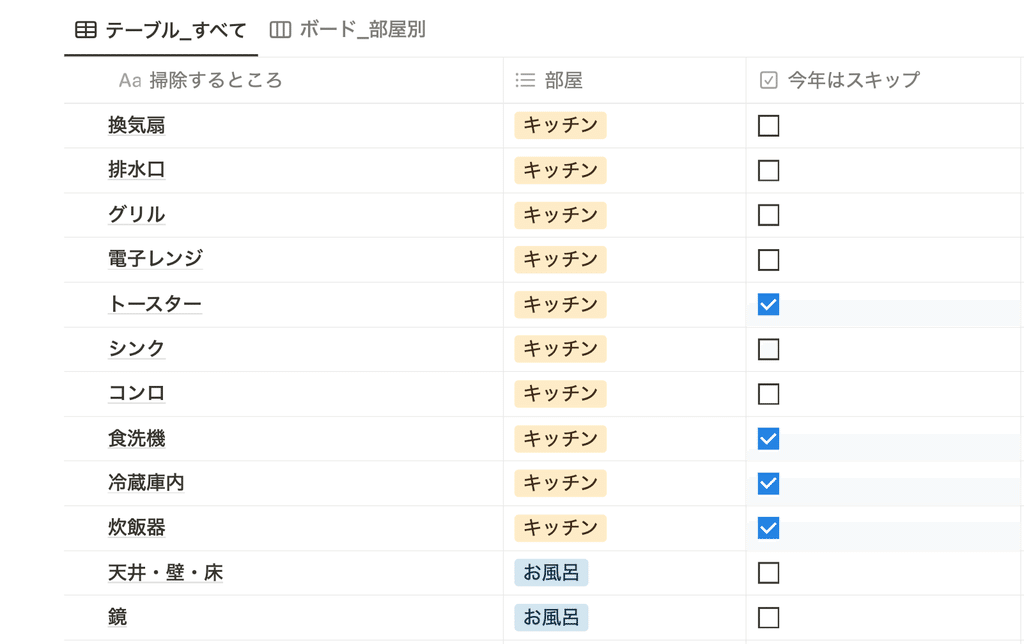This screenshot has height=644, width=1024.
Task: Switch to the ボード_部屋別 view tab
Action: coord(348,29)
